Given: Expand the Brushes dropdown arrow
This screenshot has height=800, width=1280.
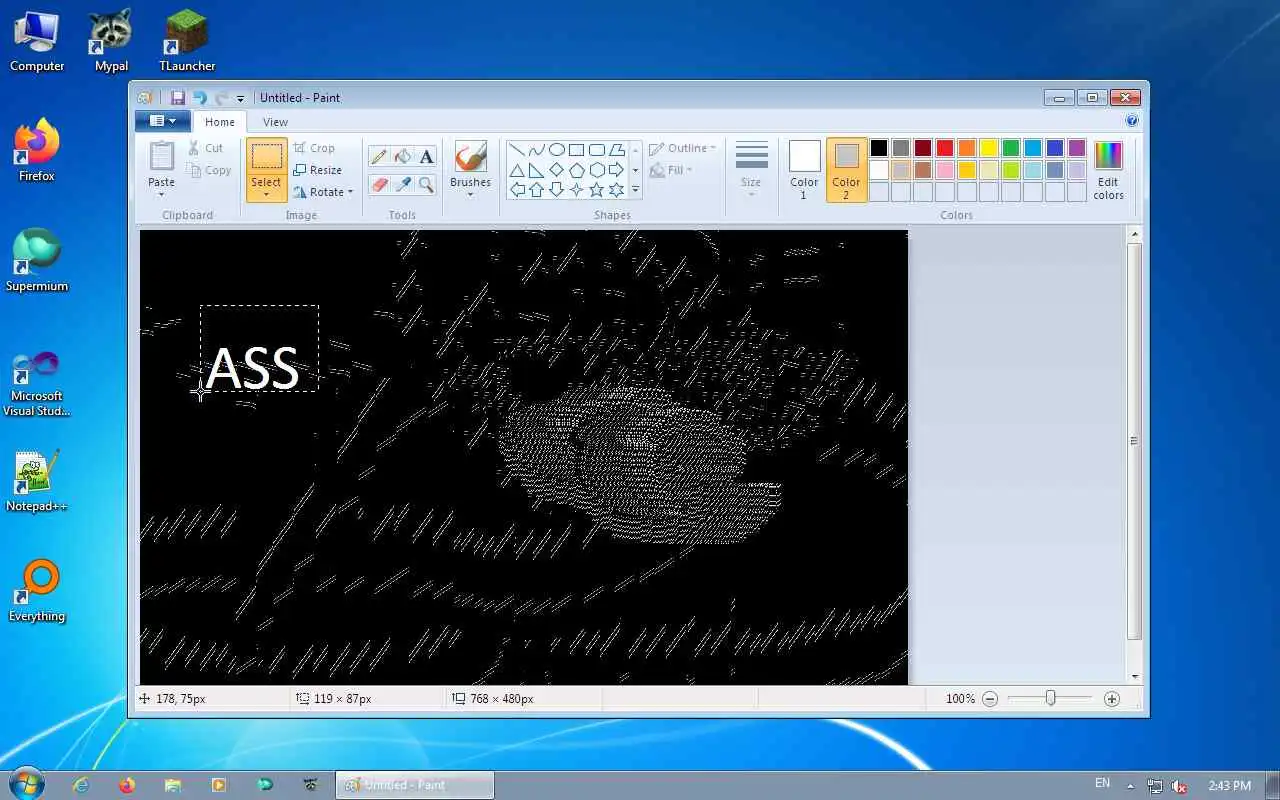Looking at the screenshot, I should pyautogui.click(x=470, y=194).
